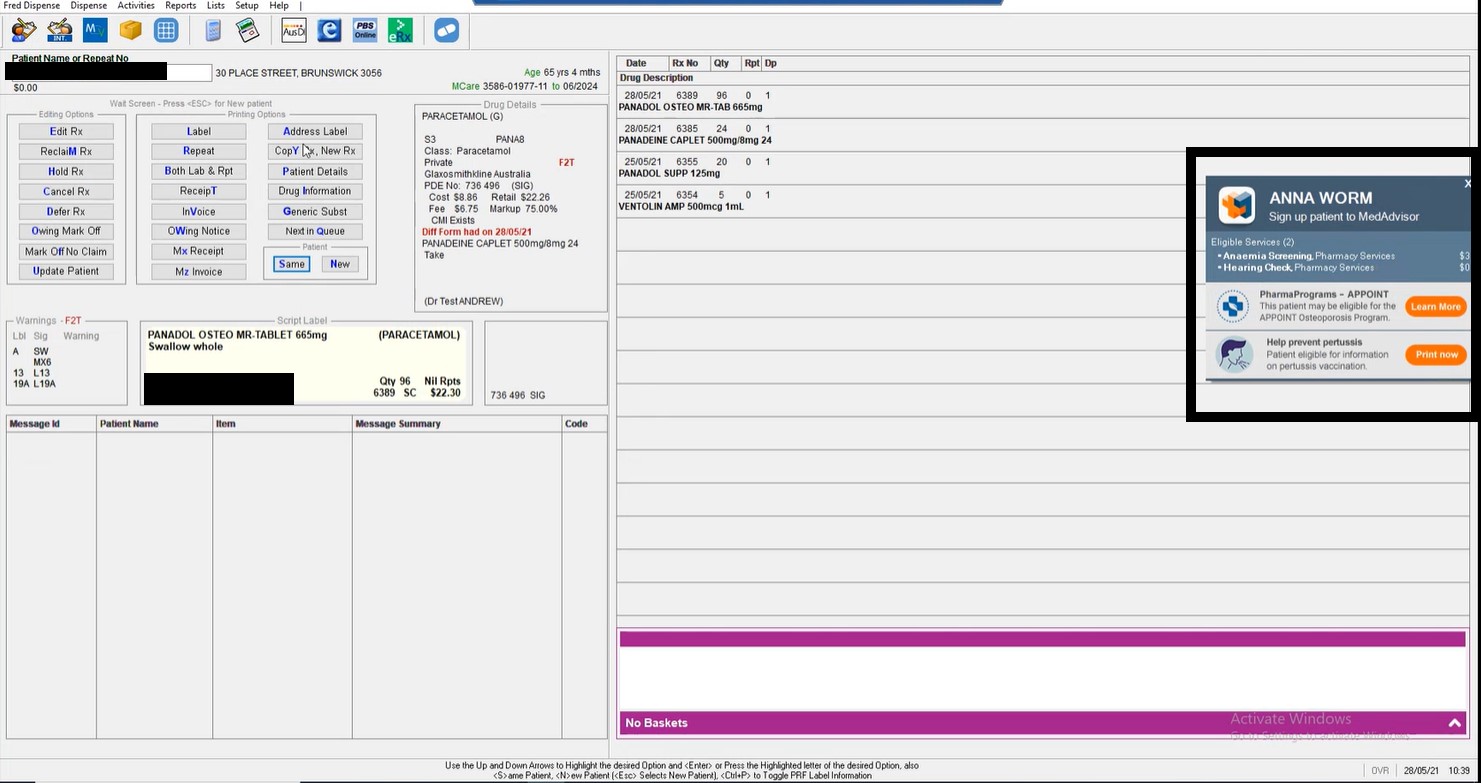The height and width of the screenshot is (783, 1481).
Task: Click the blue pill capsule icon
Action: pos(446,30)
